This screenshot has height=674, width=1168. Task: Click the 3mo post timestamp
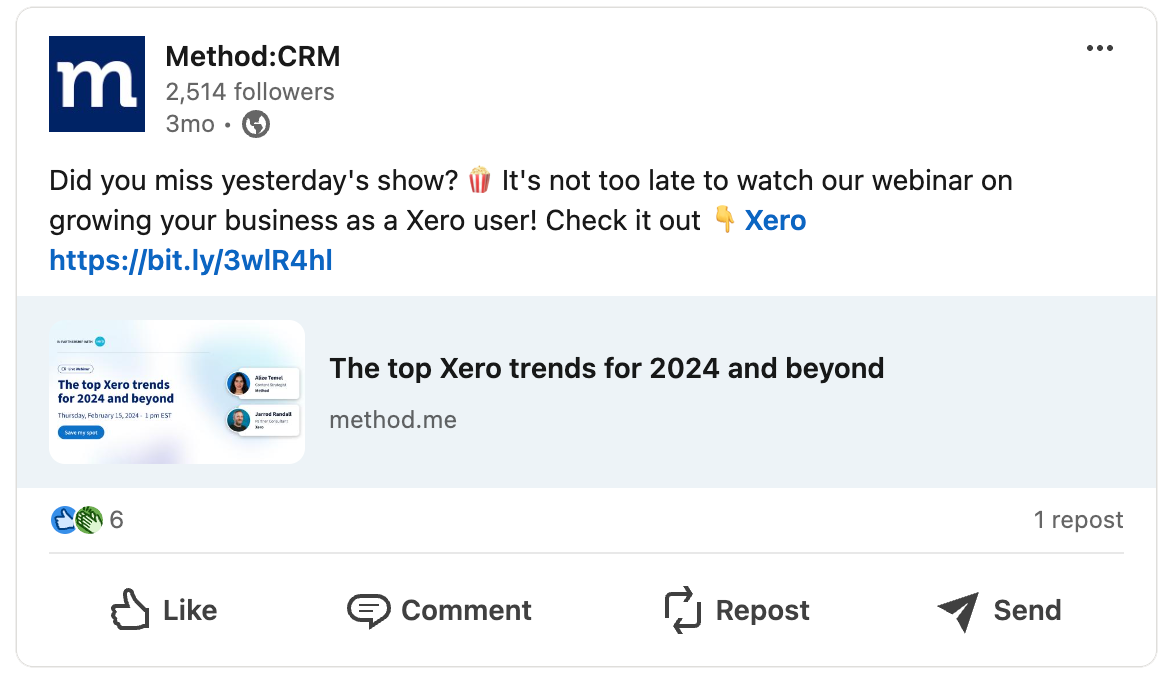coord(190,124)
